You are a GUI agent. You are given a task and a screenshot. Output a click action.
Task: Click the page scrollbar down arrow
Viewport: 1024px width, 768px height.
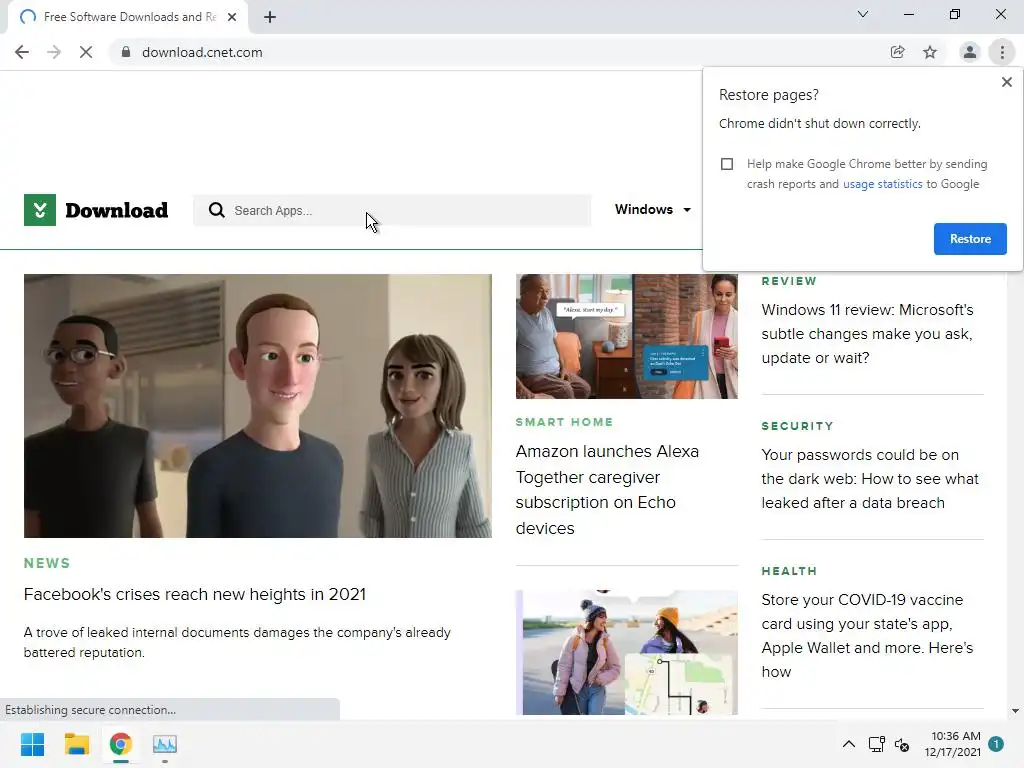(1015, 711)
